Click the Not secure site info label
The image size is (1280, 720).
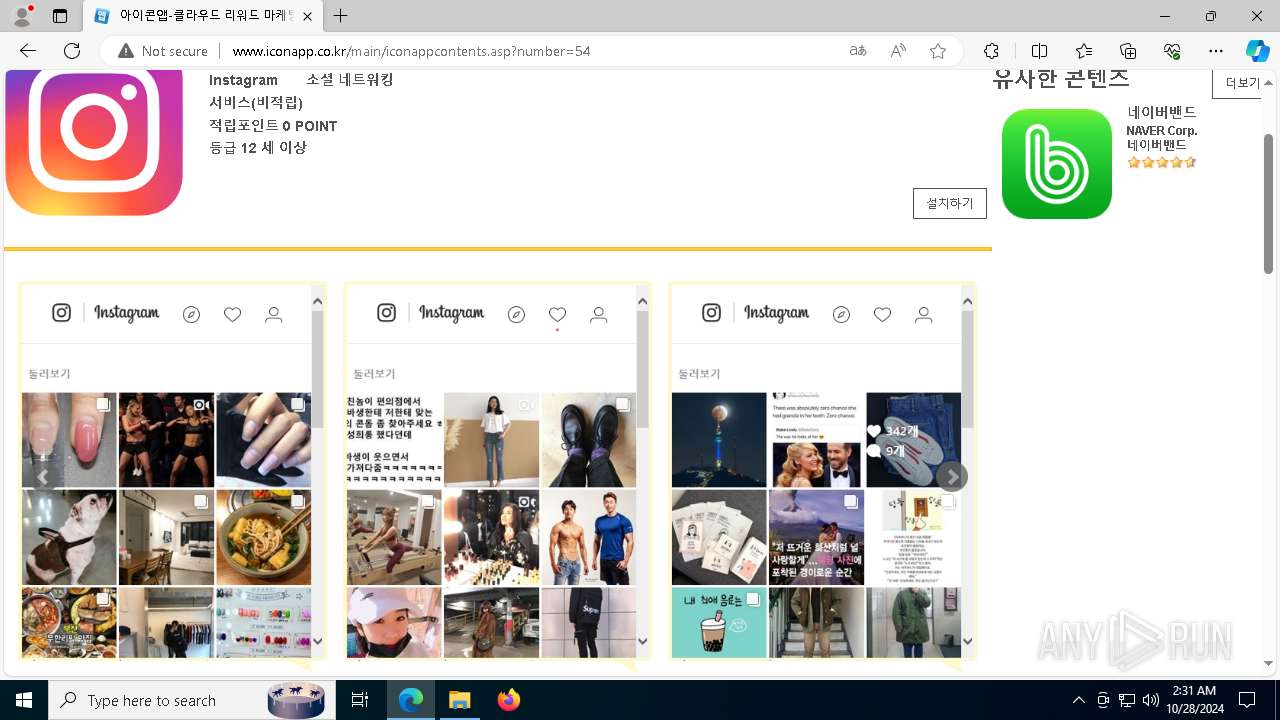click(163, 51)
